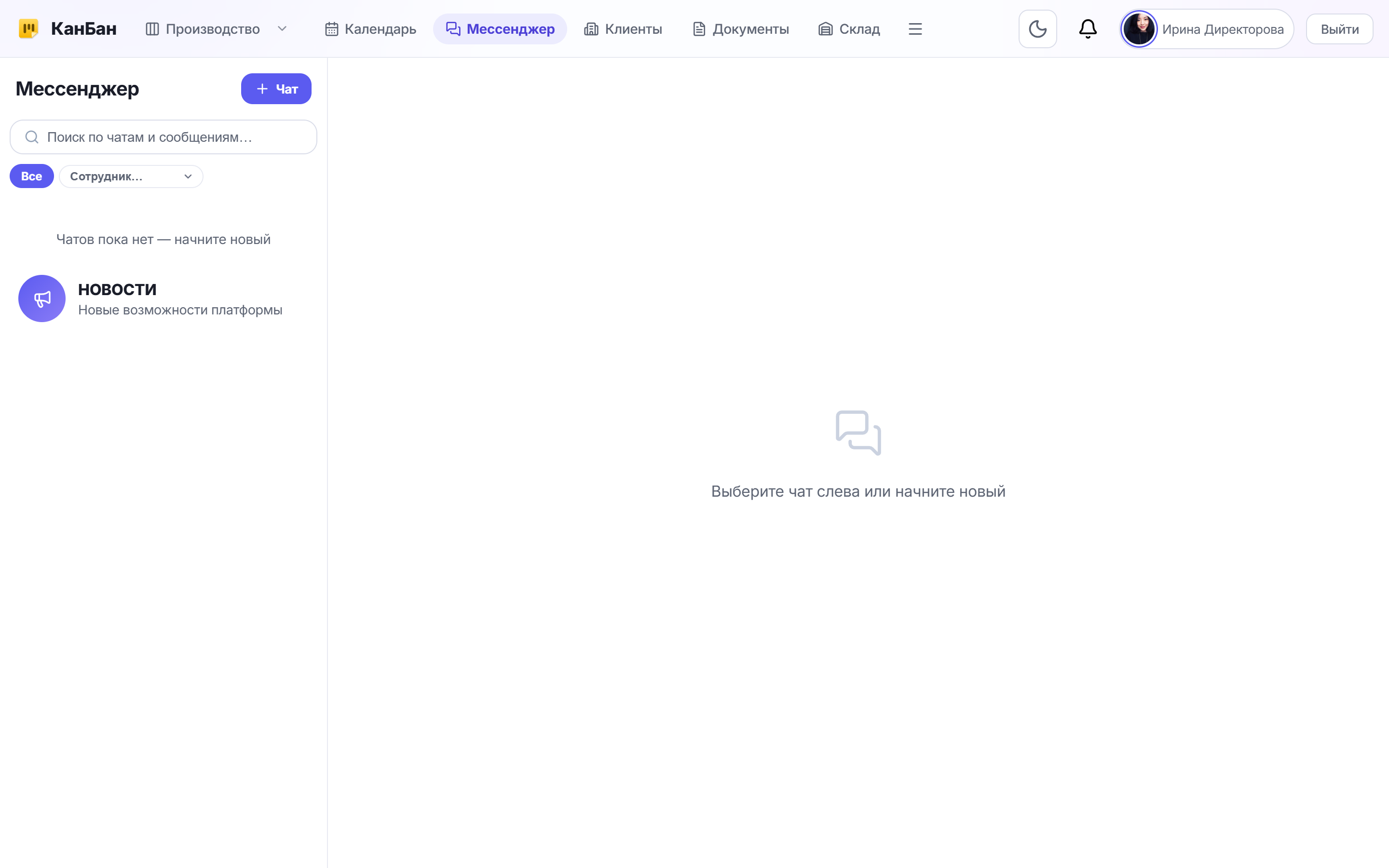Open the НОВОСТИ news channel
The image size is (1389, 868).
tap(163, 298)
